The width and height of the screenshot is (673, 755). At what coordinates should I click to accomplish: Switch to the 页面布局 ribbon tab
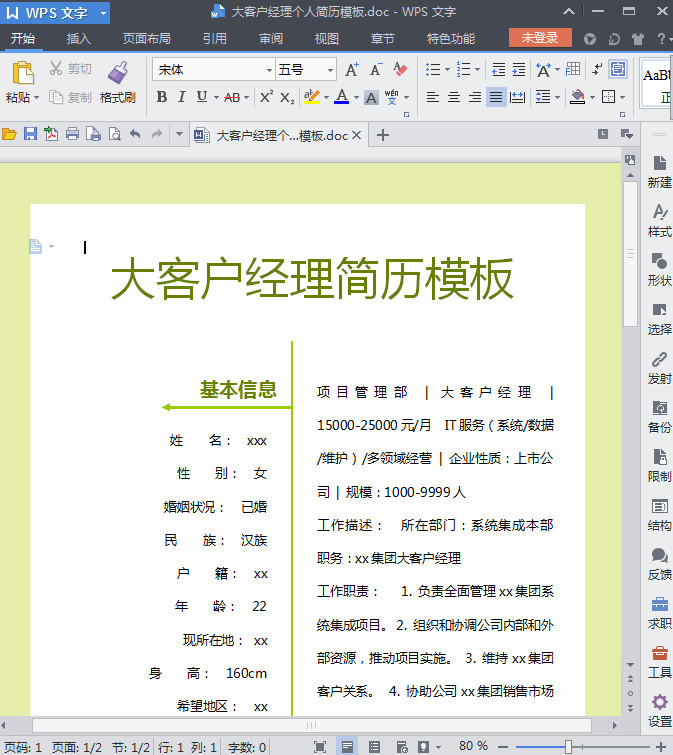(x=146, y=39)
